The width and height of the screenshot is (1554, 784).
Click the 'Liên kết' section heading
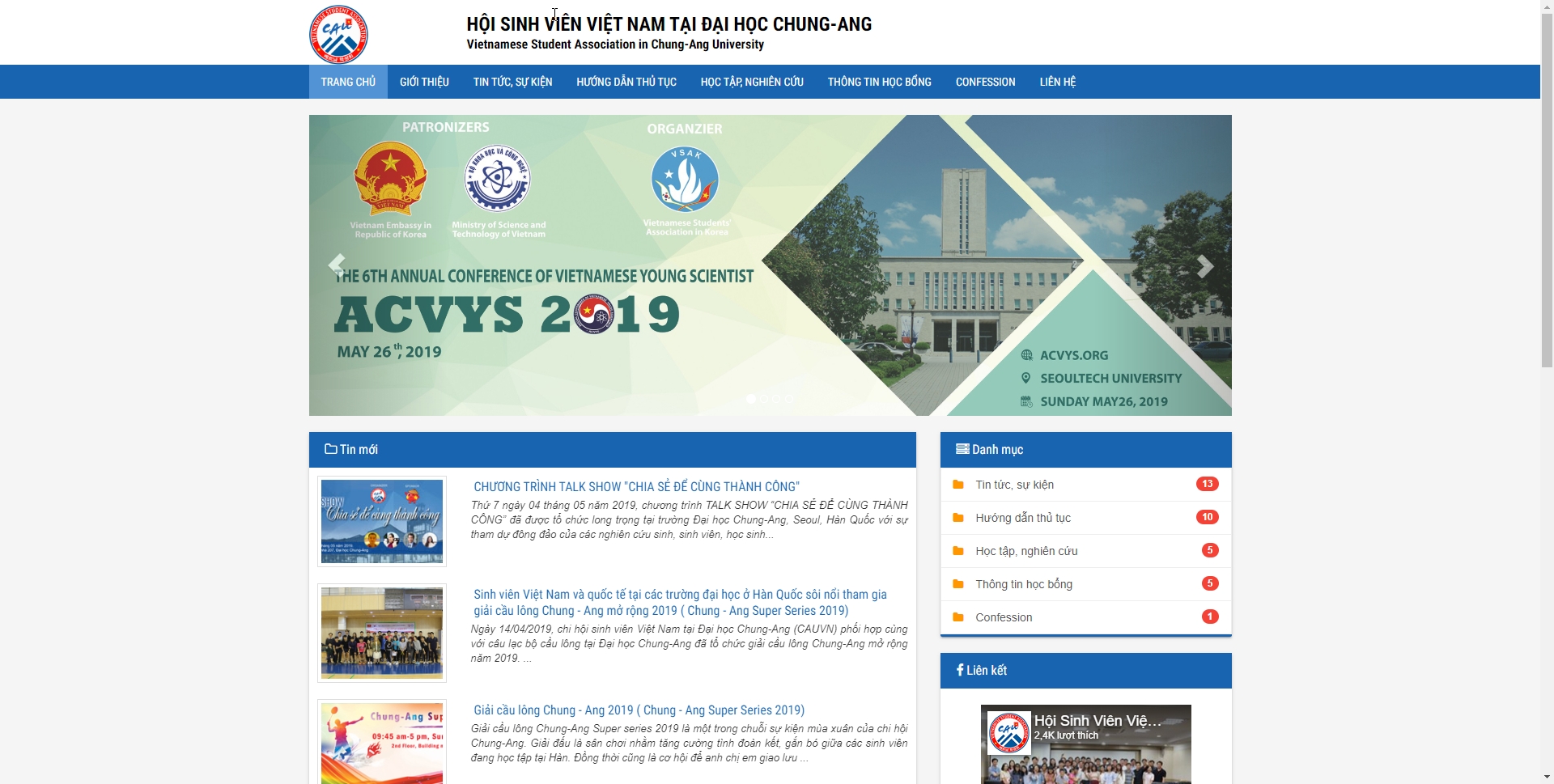(x=987, y=670)
